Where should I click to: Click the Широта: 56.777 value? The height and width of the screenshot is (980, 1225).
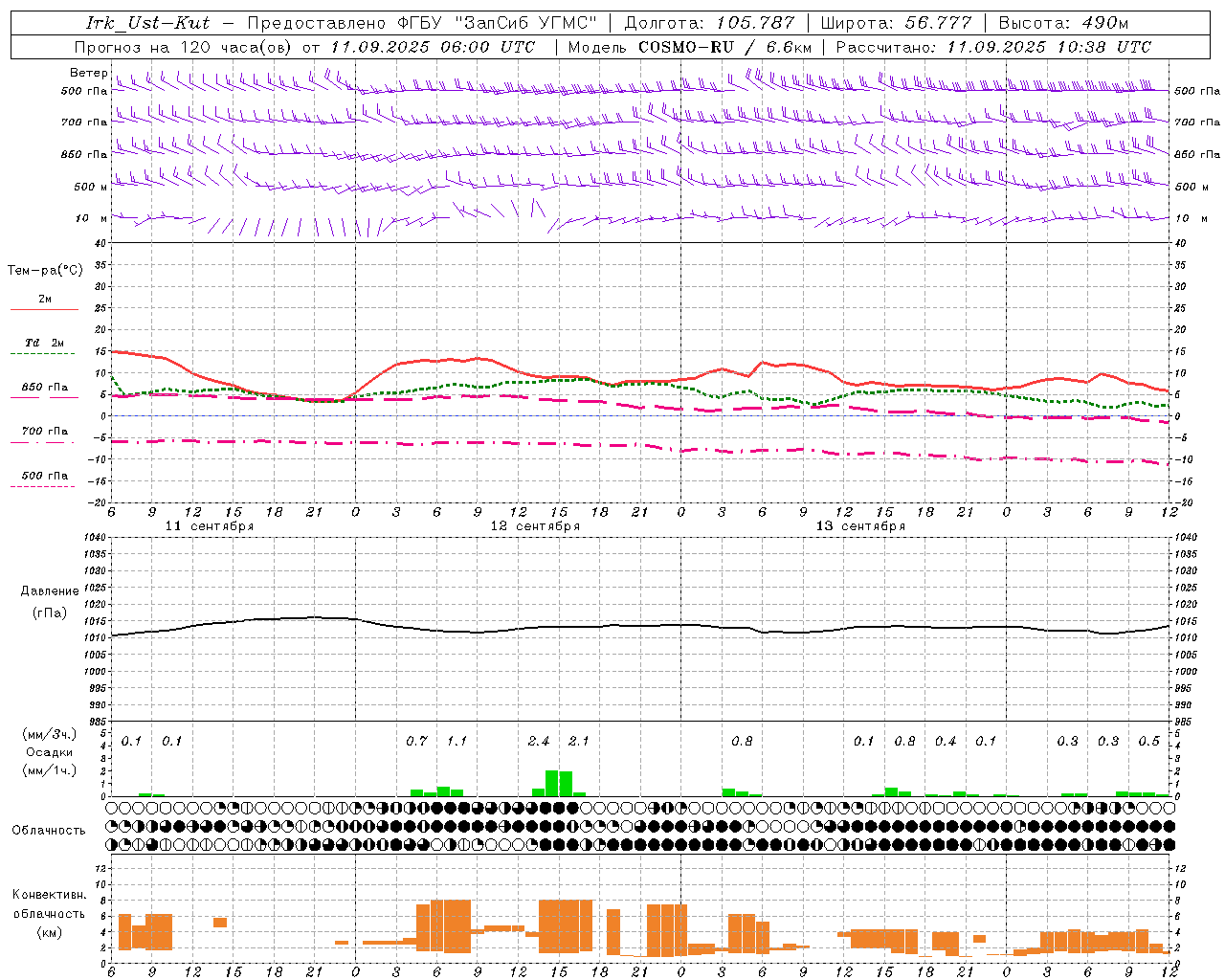[x=897, y=23]
